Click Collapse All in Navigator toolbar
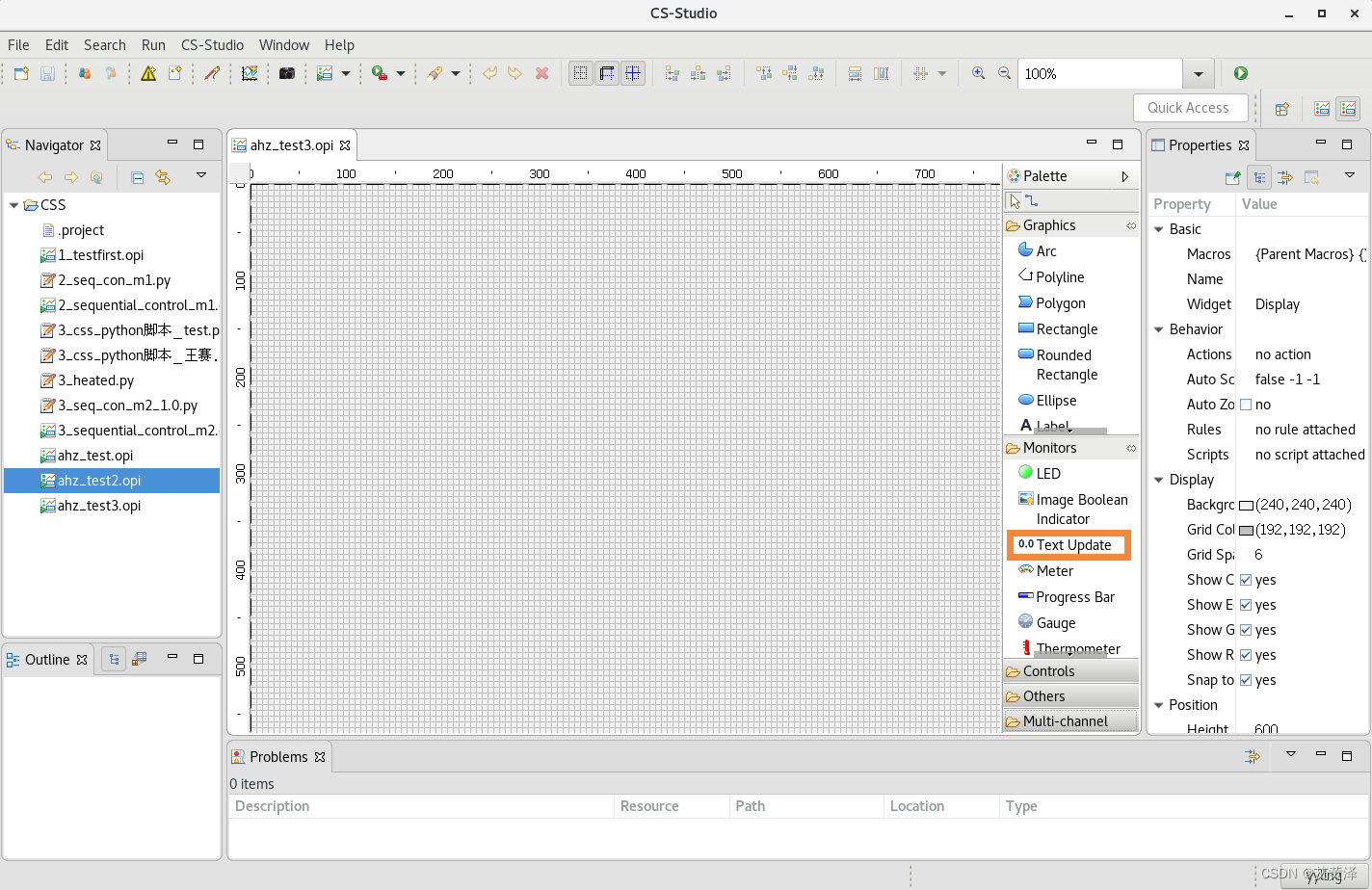1372x890 pixels. pos(138,177)
